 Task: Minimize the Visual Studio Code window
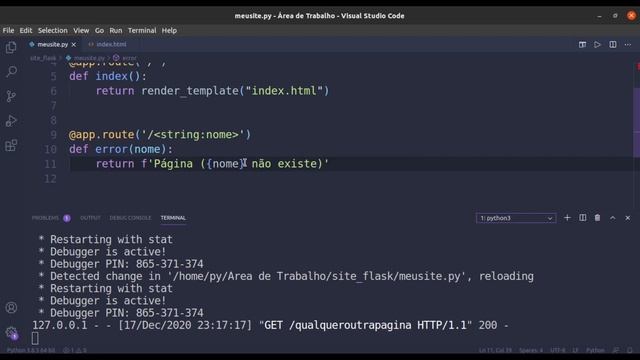(x=599, y=16)
